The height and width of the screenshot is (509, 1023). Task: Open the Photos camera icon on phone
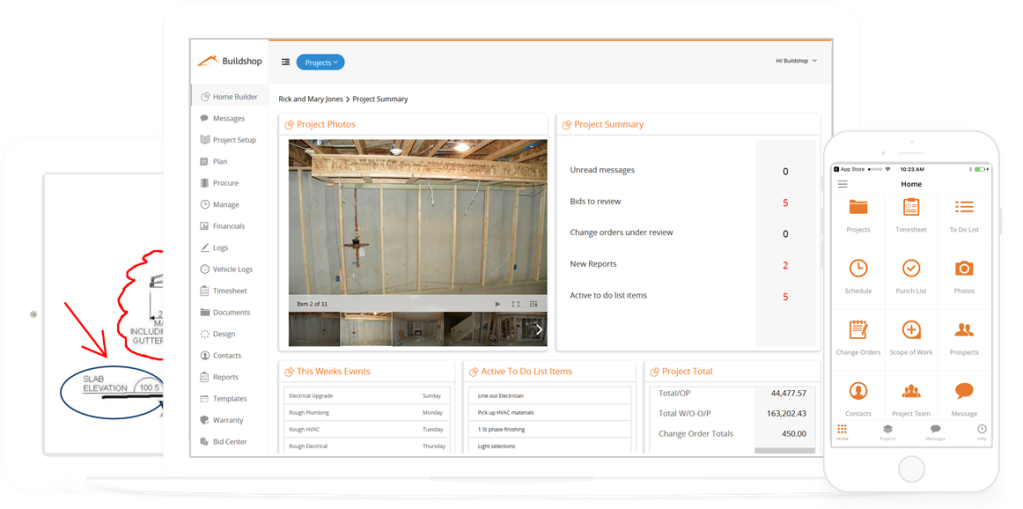[x=964, y=269]
